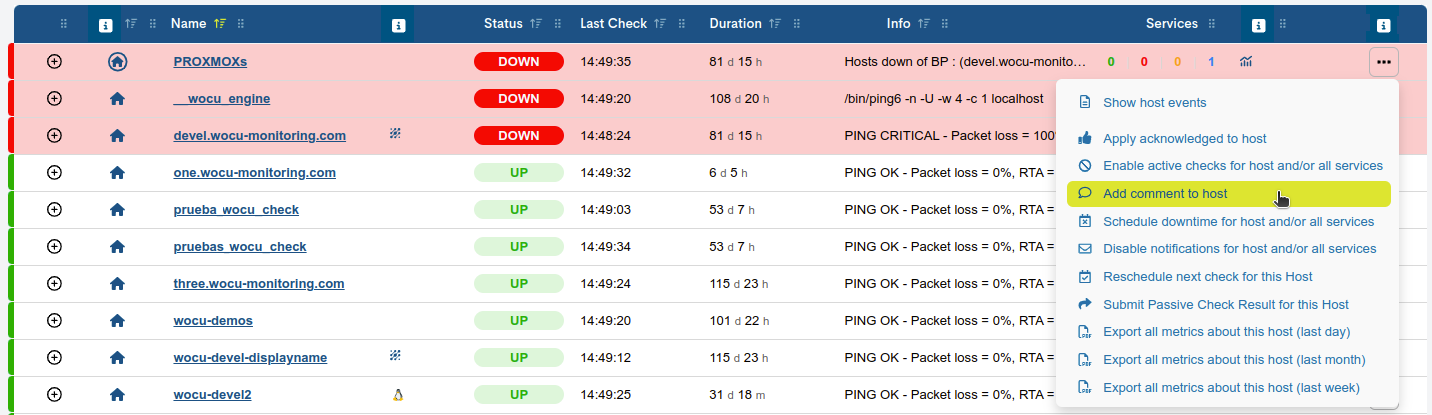Open the __wocu_engine host link

[x=221, y=98]
